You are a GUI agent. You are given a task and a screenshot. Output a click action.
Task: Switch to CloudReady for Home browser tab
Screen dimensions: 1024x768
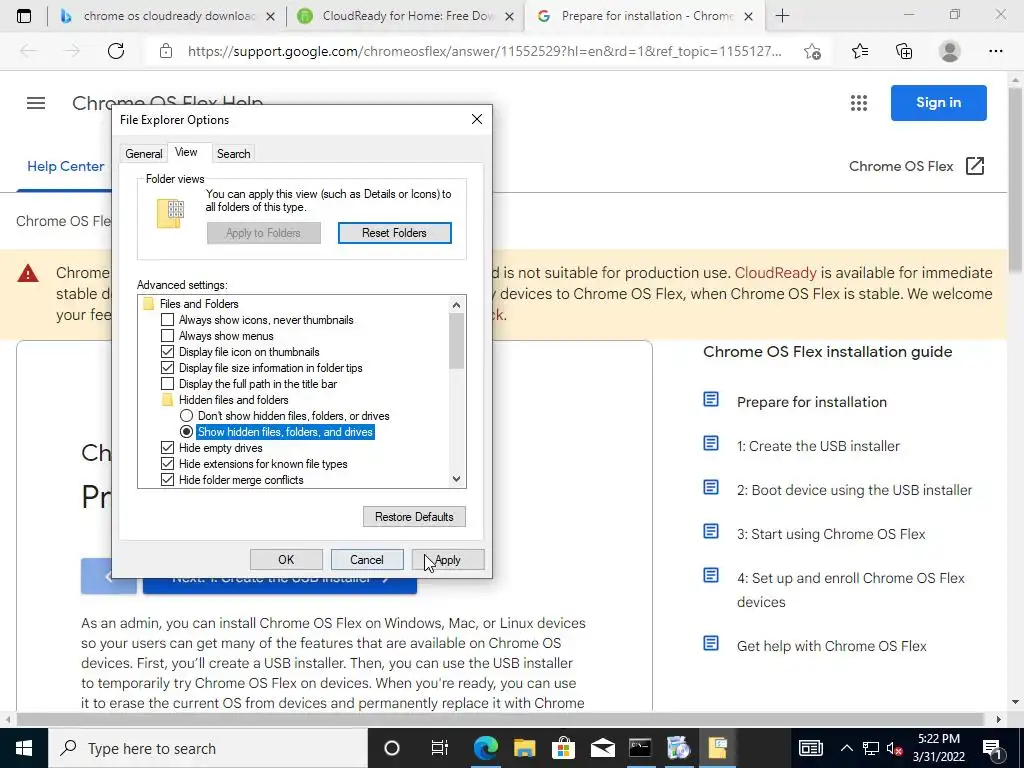(x=408, y=16)
